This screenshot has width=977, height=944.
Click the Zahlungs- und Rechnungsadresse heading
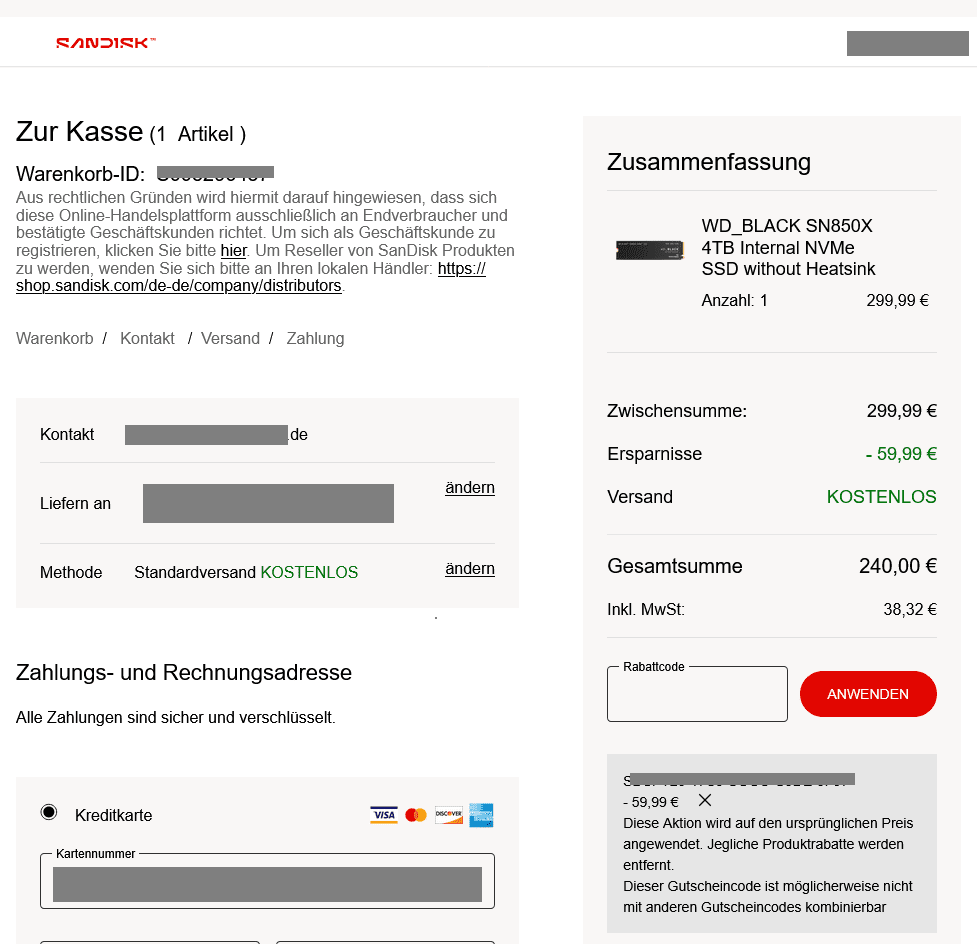(184, 672)
